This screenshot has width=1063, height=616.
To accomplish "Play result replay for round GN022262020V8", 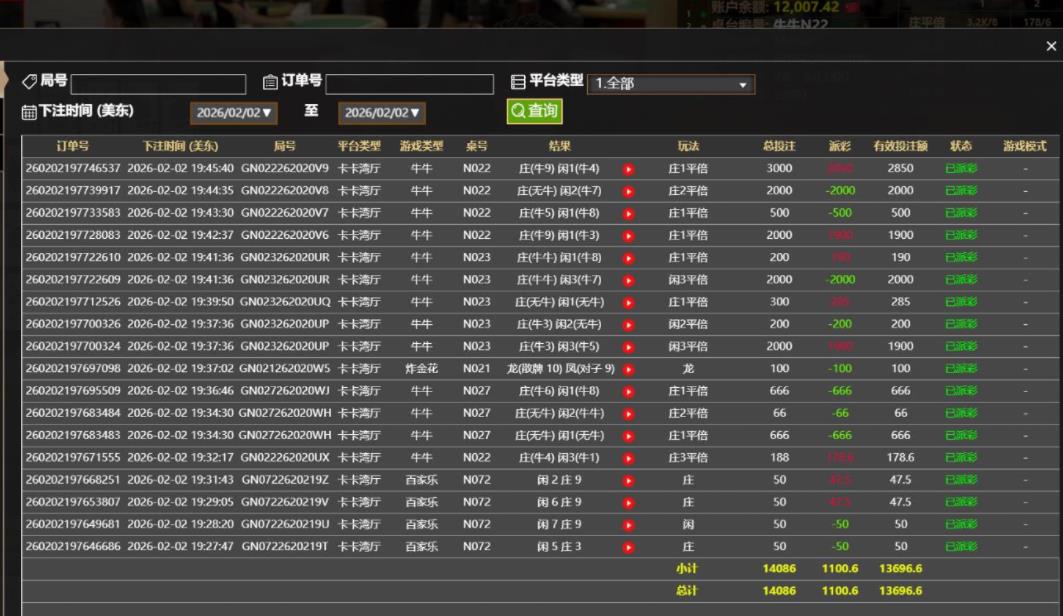I will 628,191.
